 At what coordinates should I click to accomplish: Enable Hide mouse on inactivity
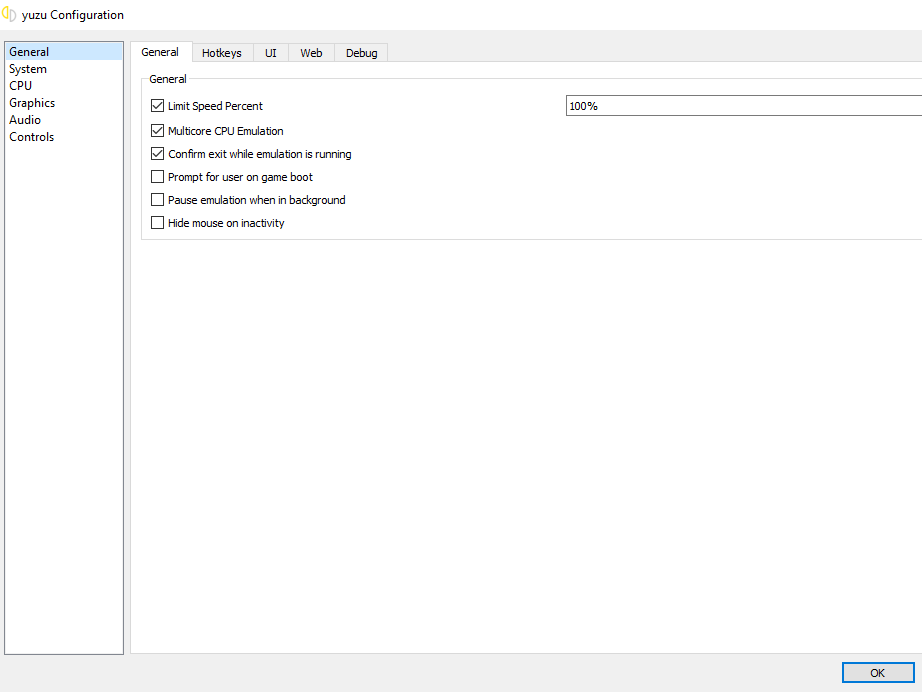[x=157, y=223]
